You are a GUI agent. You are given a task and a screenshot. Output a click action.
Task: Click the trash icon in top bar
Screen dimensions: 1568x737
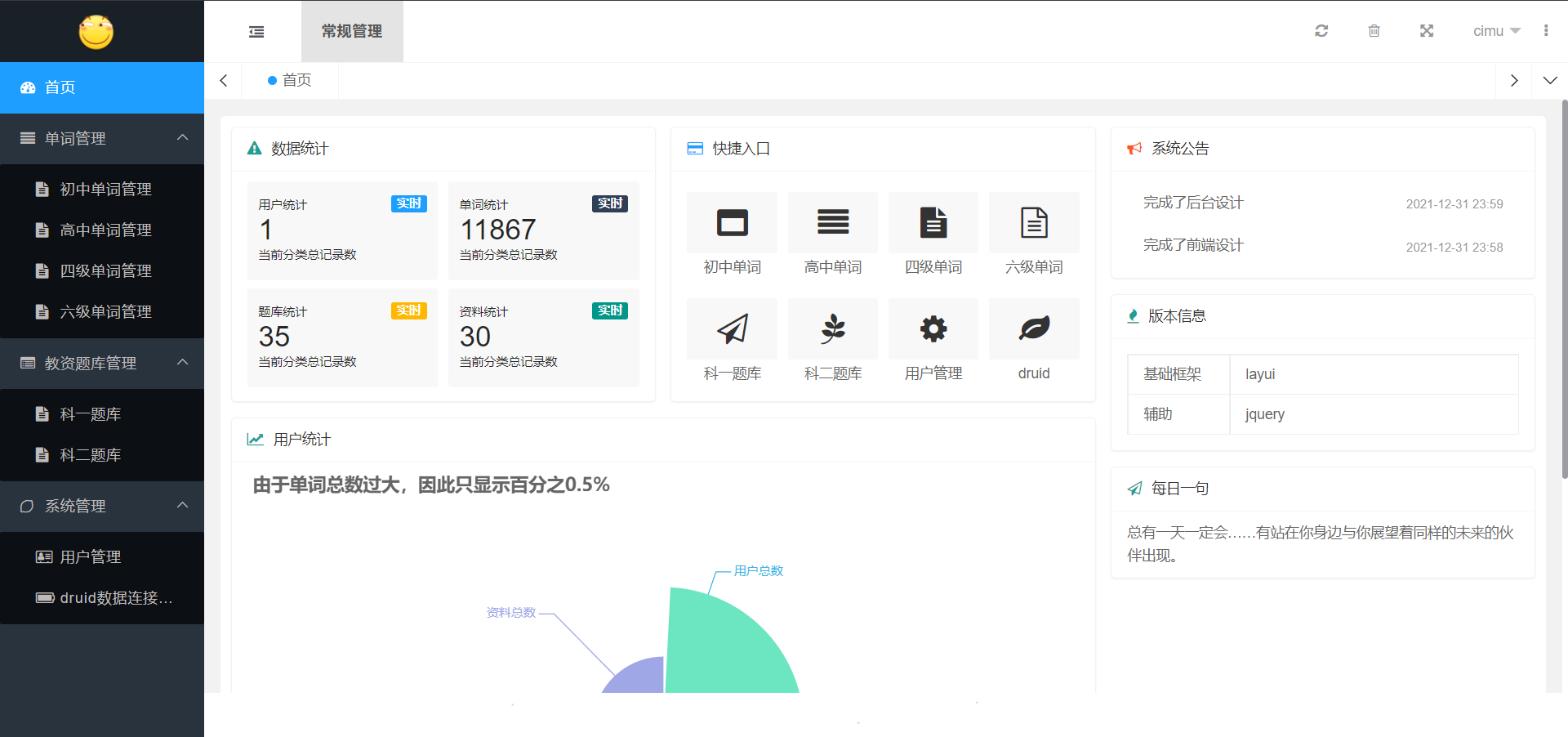1374,31
